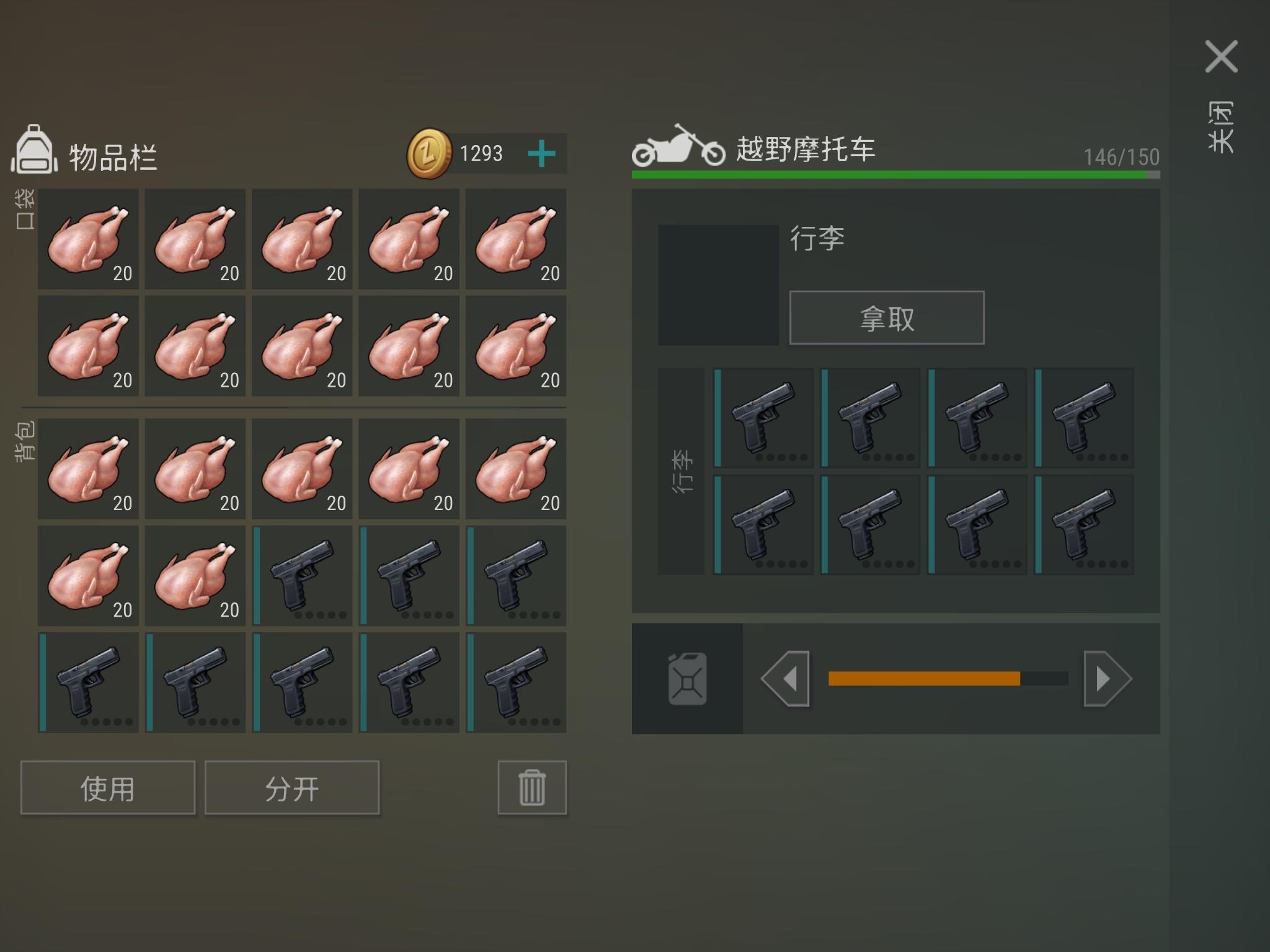This screenshot has height=952, width=1270.
Task: Tap the backpack icon beside 物品栏
Action: pos(35,149)
